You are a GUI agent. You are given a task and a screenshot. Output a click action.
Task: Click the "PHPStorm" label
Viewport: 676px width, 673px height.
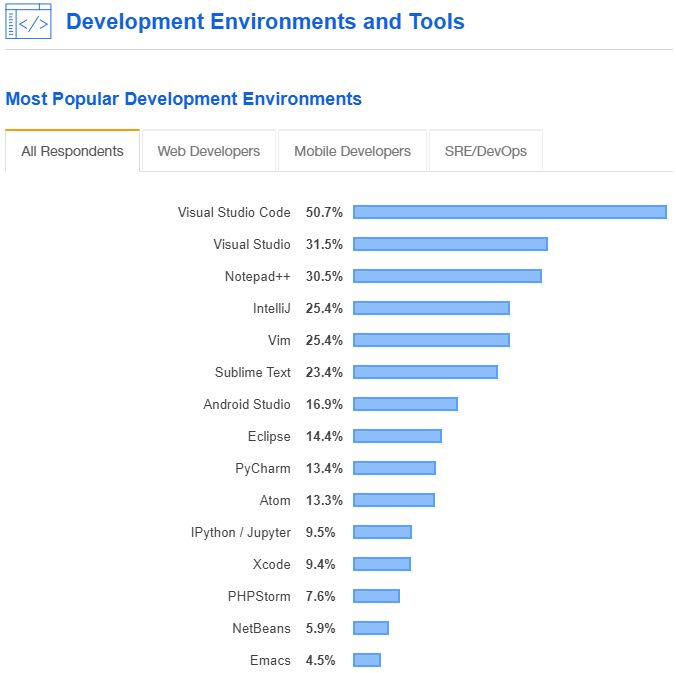[259, 596]
